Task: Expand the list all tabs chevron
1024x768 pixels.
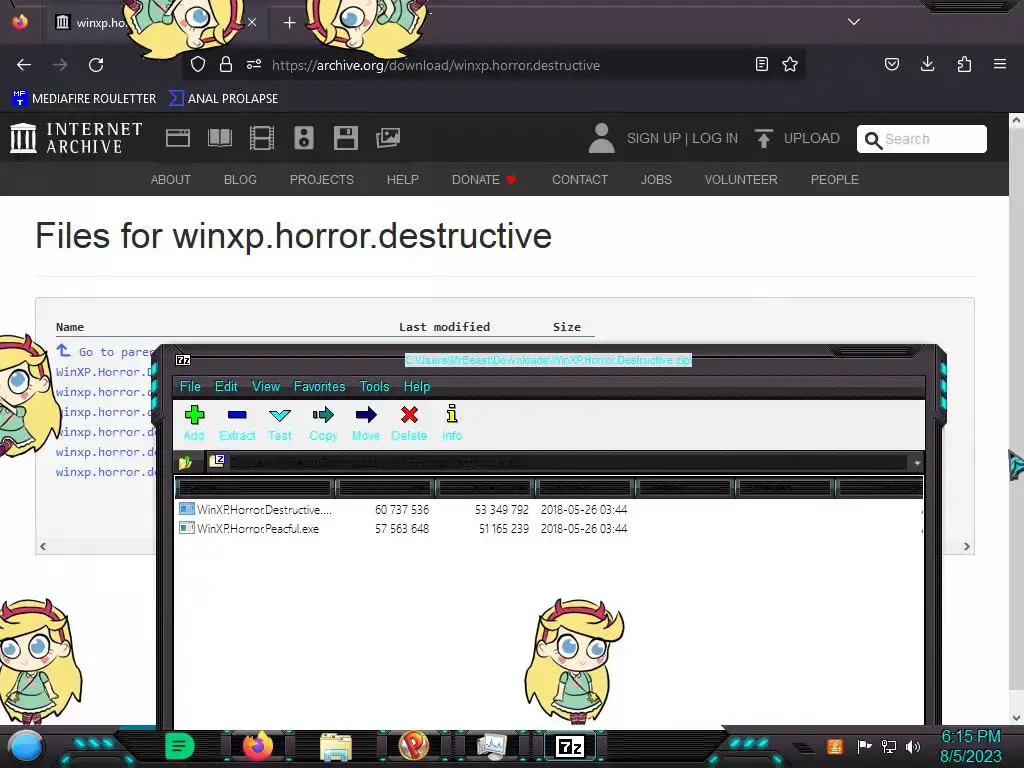Action: click(x=854, y=22)
